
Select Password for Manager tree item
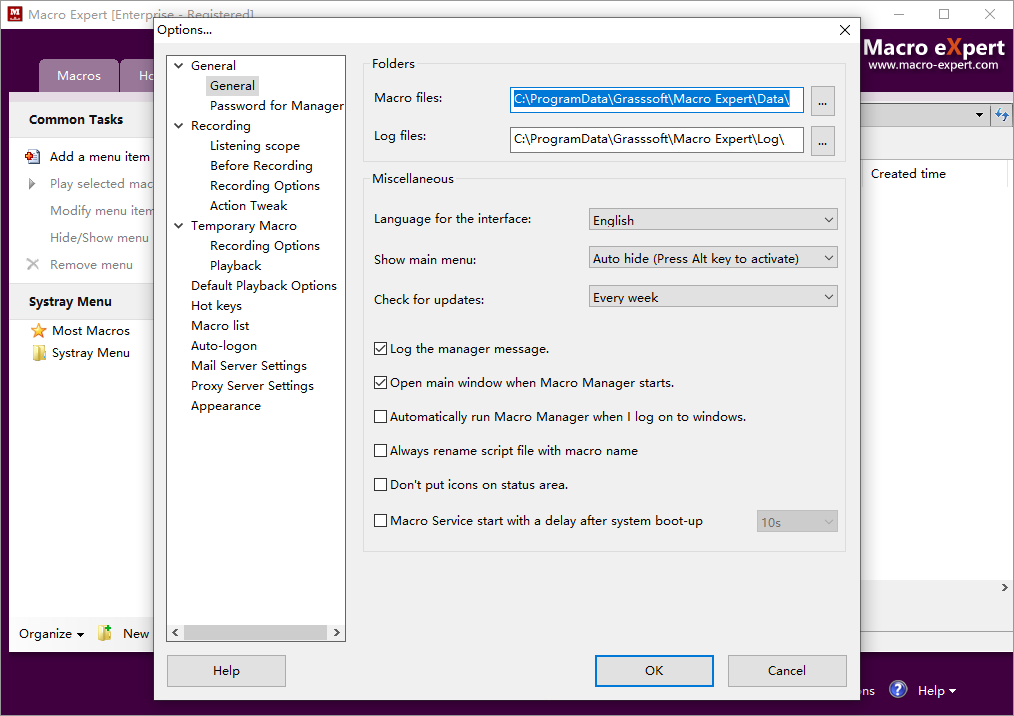pos(277,105)
